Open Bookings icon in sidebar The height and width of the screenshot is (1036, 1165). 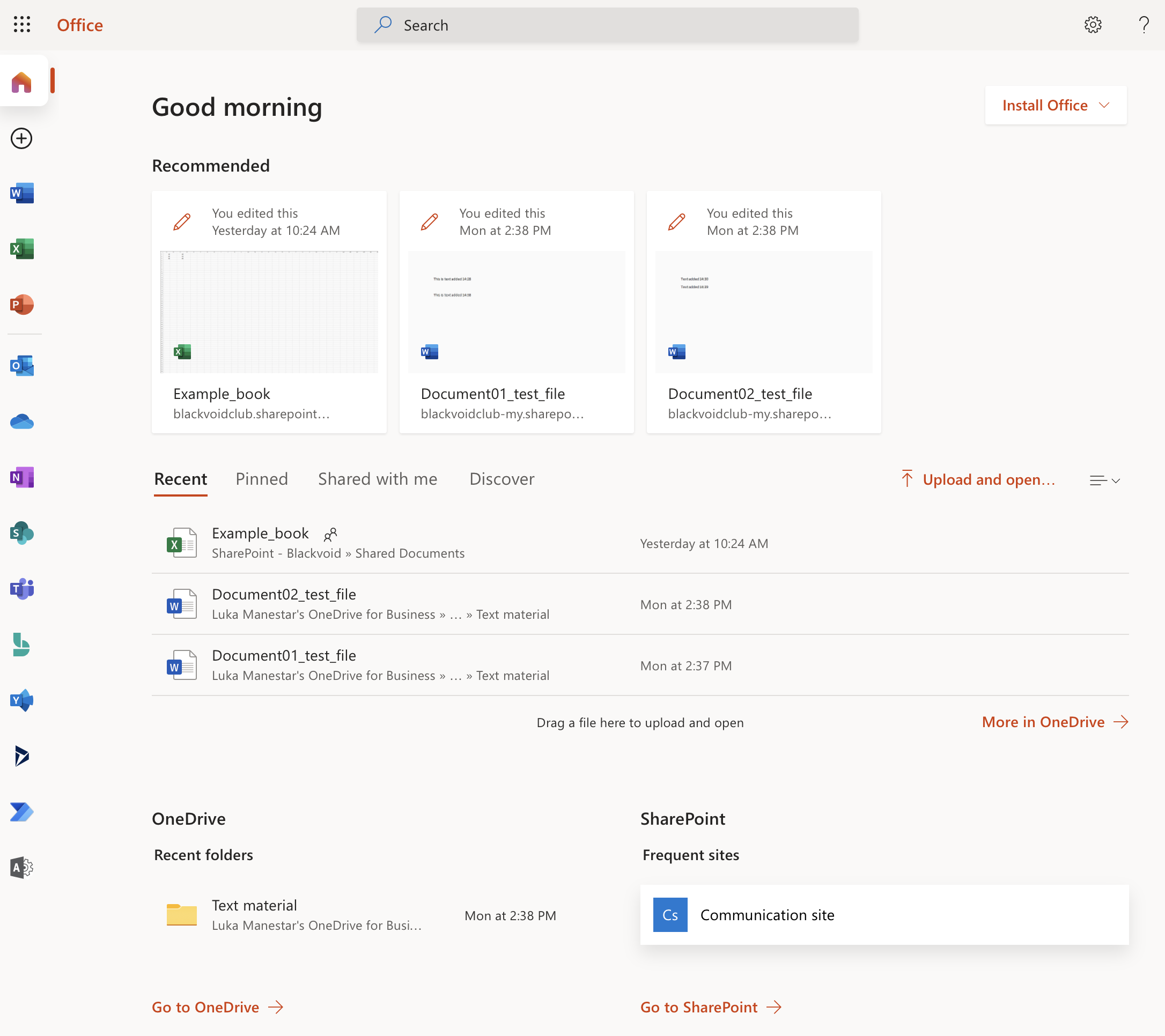[21, 645]
